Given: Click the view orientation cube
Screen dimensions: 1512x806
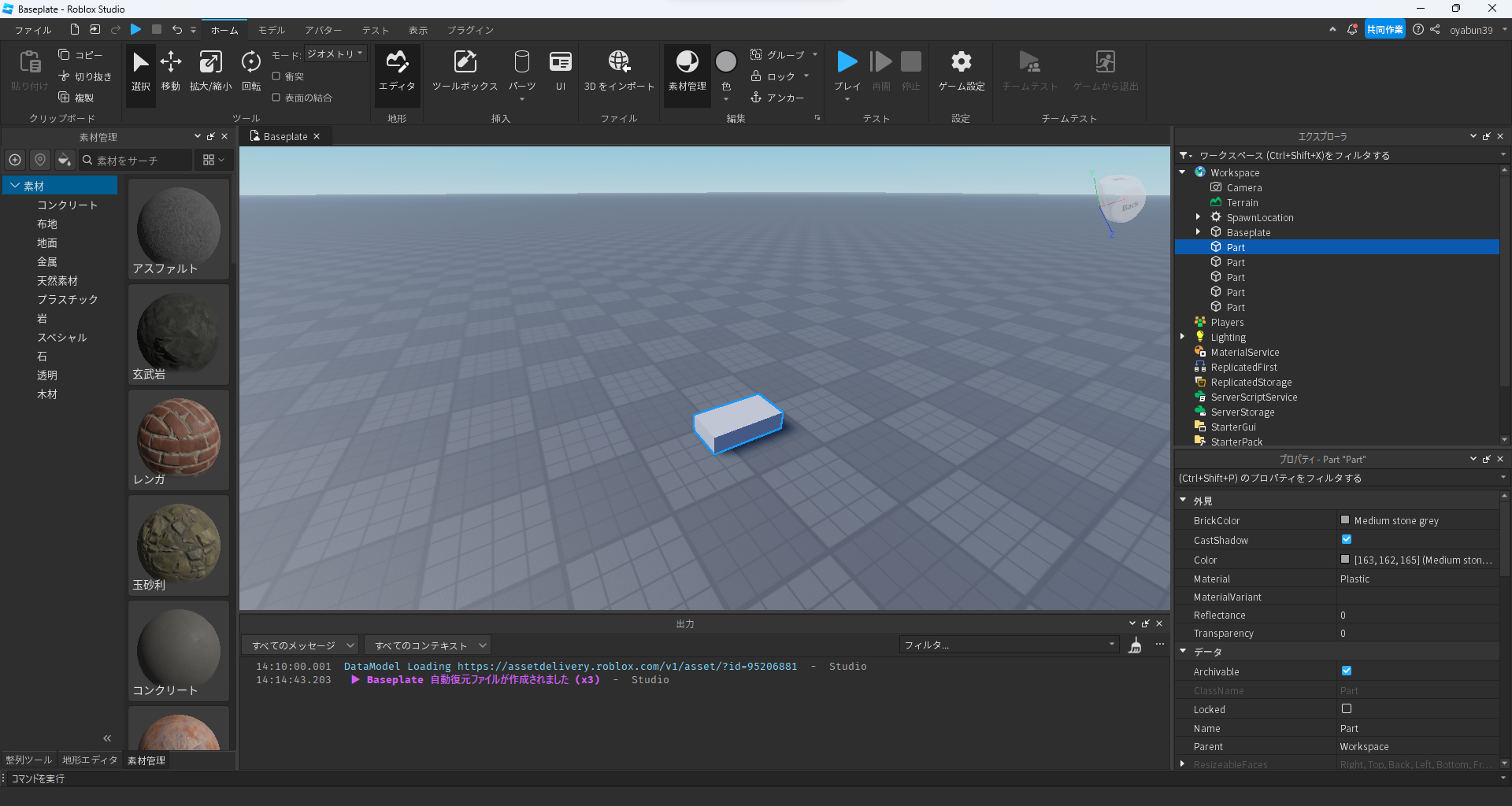Looking at the screenshot, I should pos(1121,198).
